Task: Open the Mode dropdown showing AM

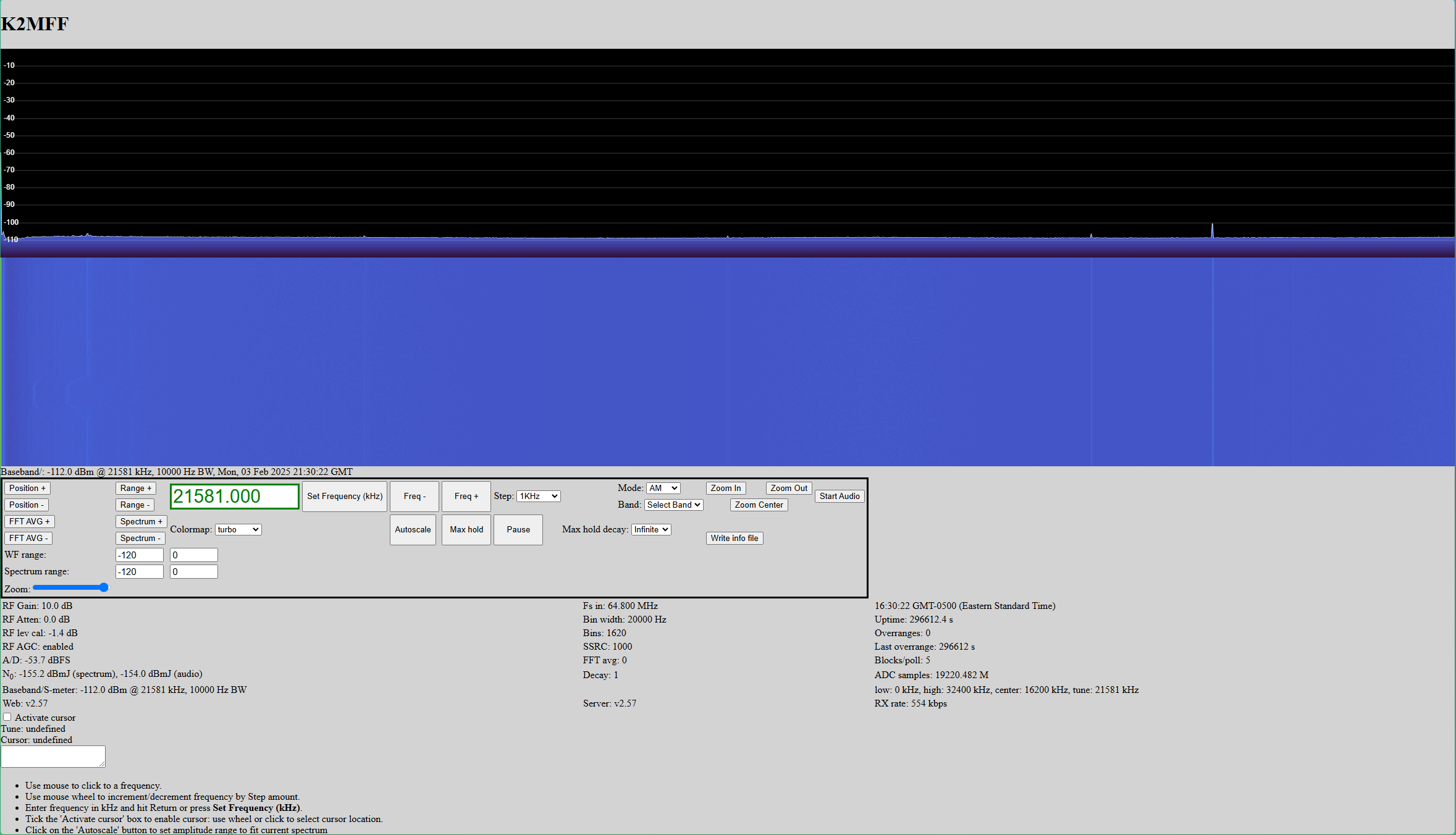Action: pyautogui.click(x=663, y=488)
